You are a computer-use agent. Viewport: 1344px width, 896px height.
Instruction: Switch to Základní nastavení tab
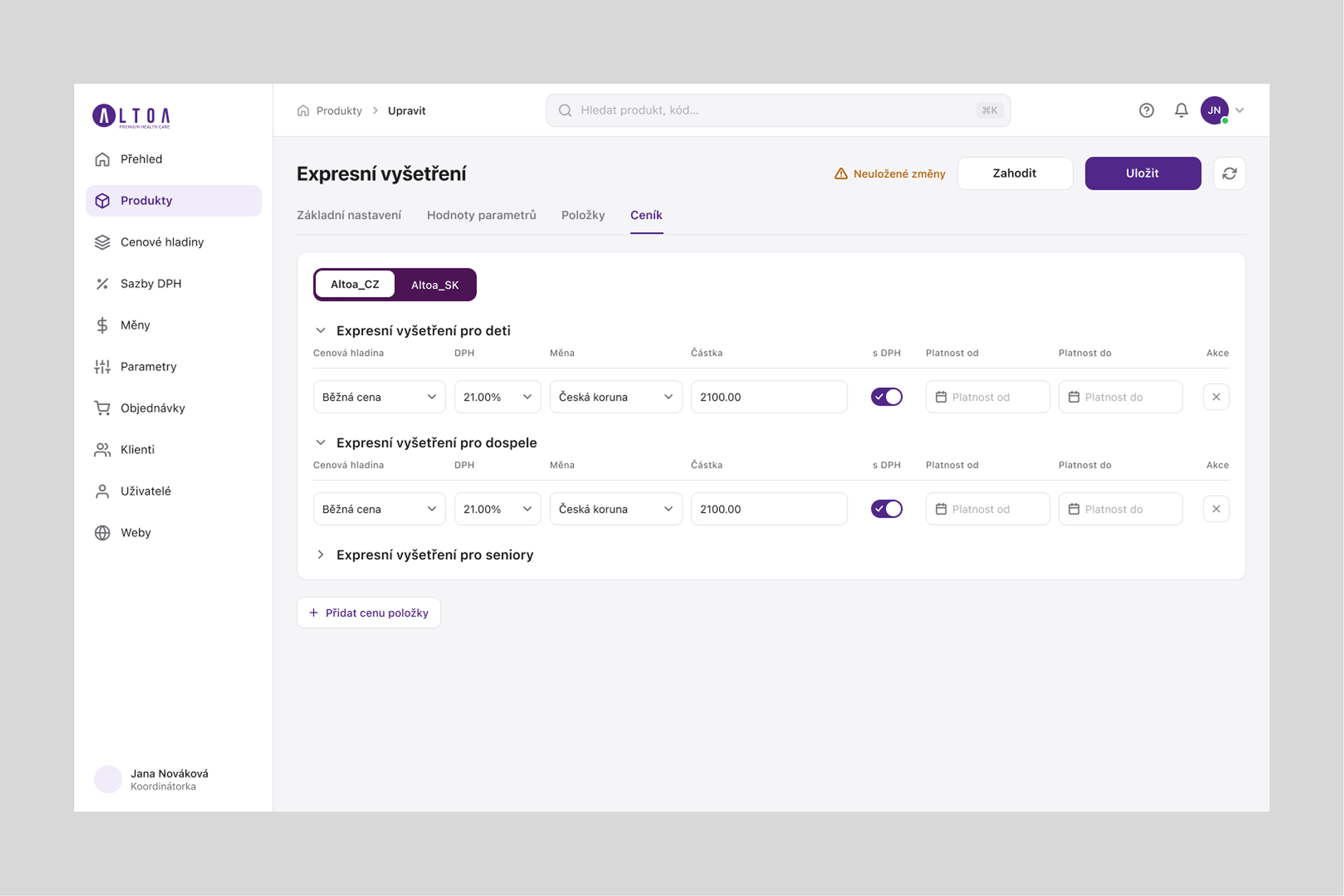pos(349,216)
